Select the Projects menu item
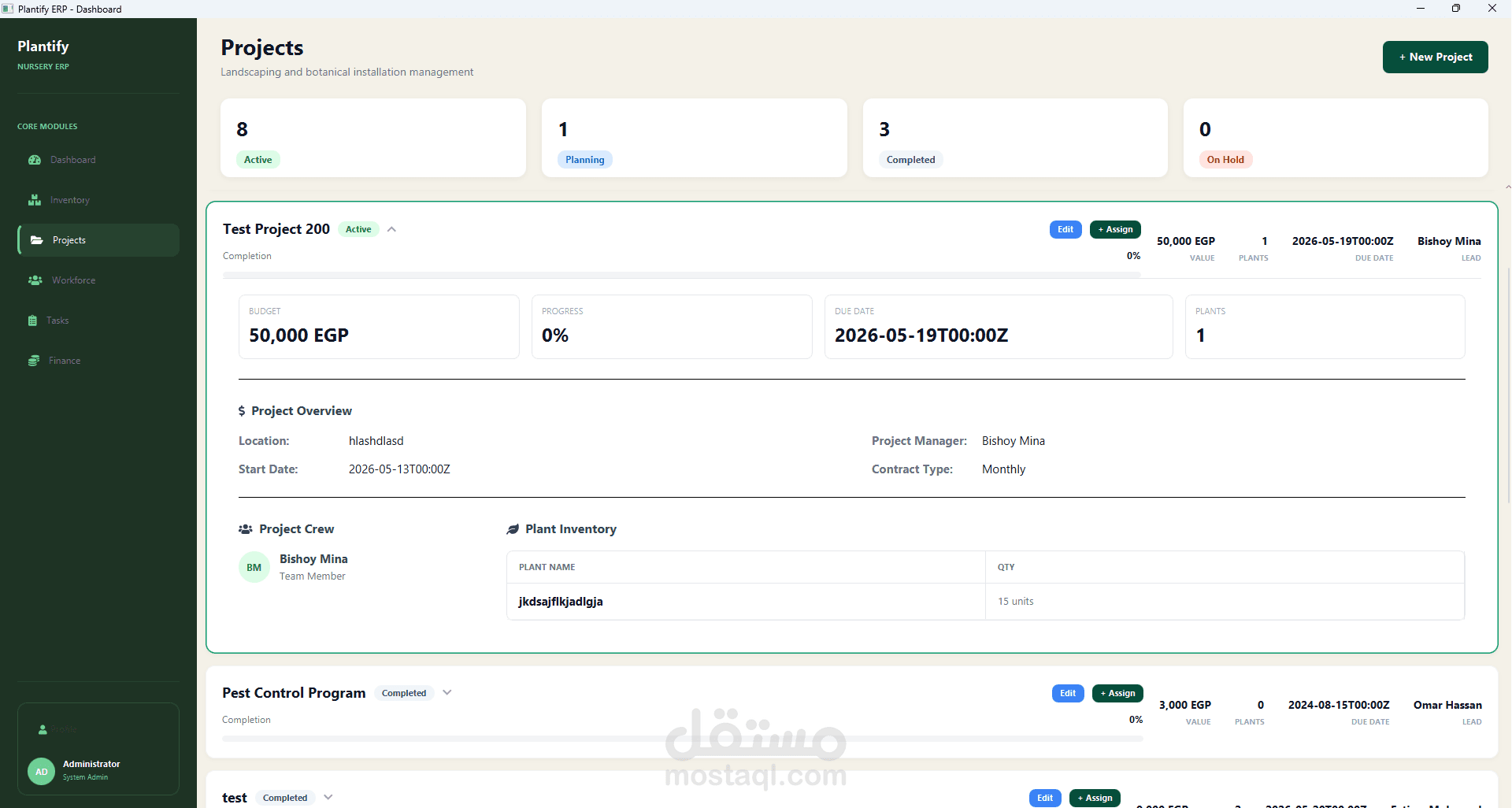Image resolution: width=1512 pixels, height=808 pixels. tap(98, 240)
